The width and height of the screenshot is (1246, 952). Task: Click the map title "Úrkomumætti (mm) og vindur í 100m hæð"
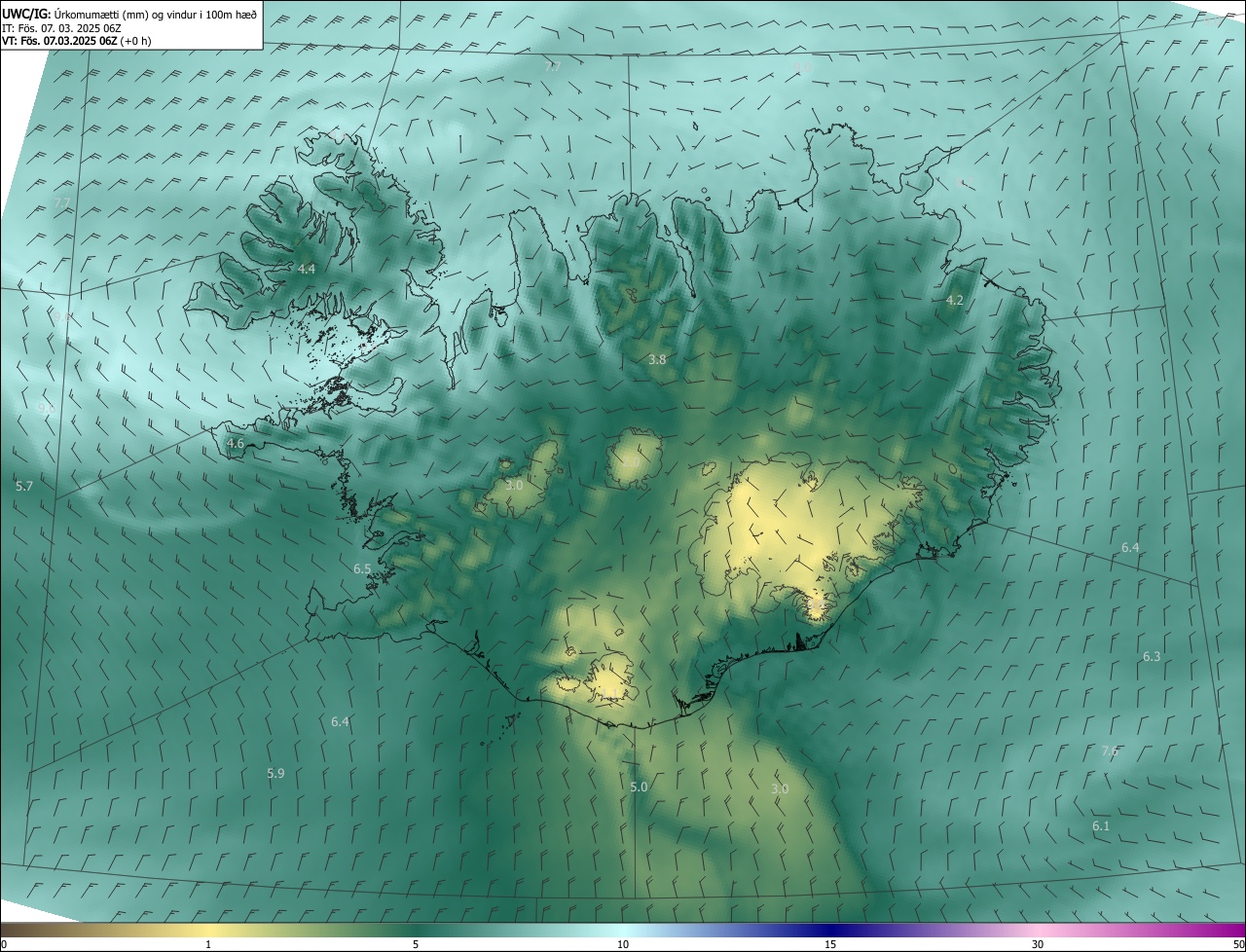(x=156, y=13)
